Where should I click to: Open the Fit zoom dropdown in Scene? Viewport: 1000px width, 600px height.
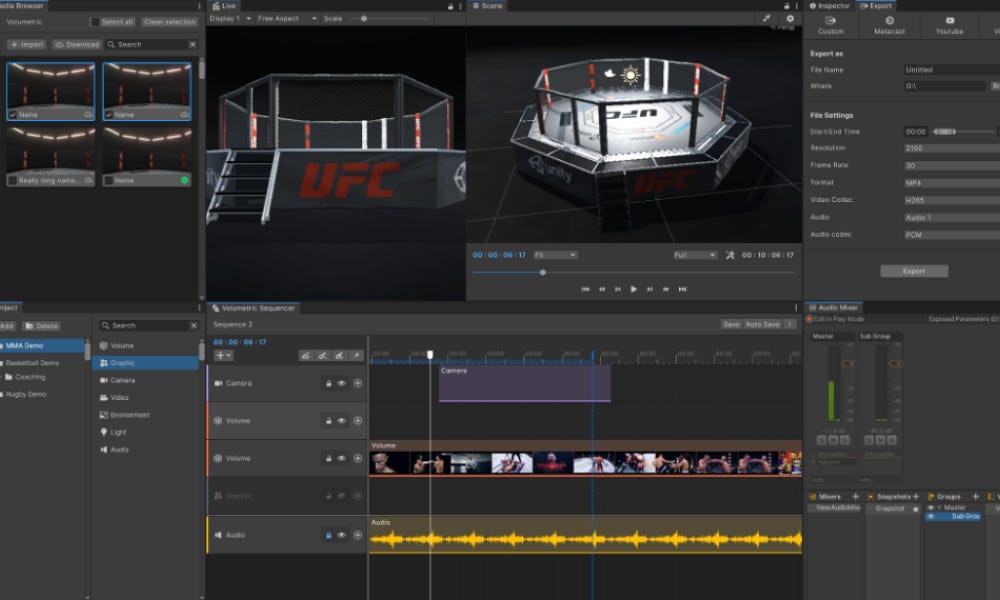pyautogui.click(x=555, y=255)
